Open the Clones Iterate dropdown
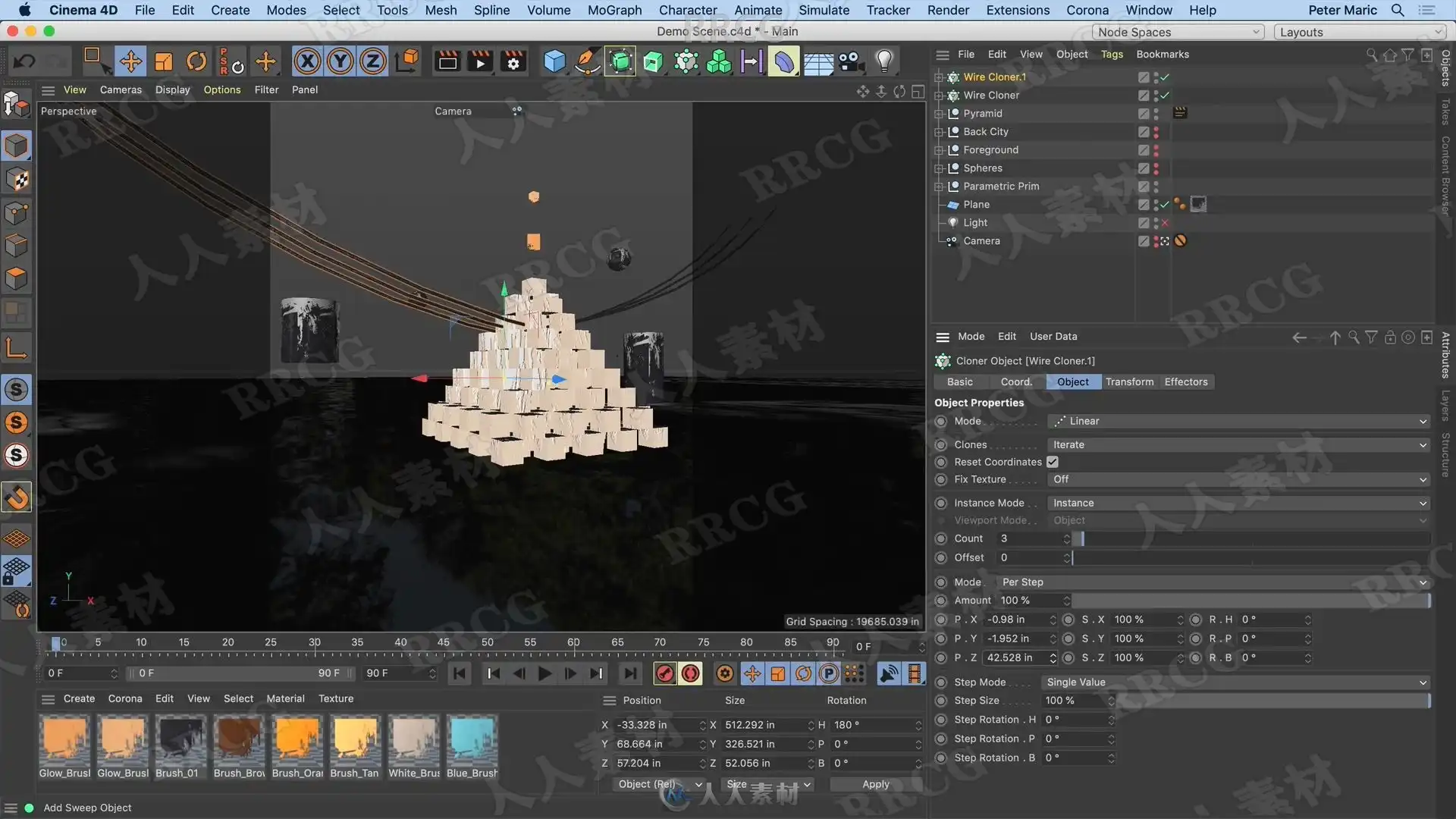 [1239, 445]
